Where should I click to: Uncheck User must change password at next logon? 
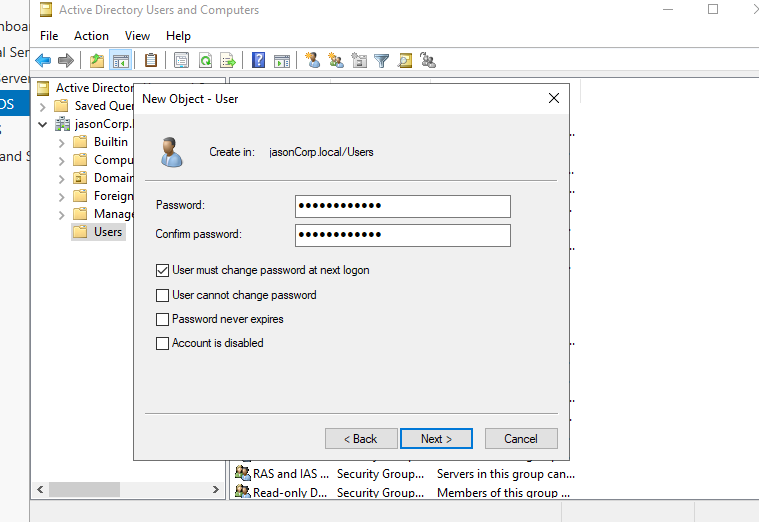click(162, 270)
